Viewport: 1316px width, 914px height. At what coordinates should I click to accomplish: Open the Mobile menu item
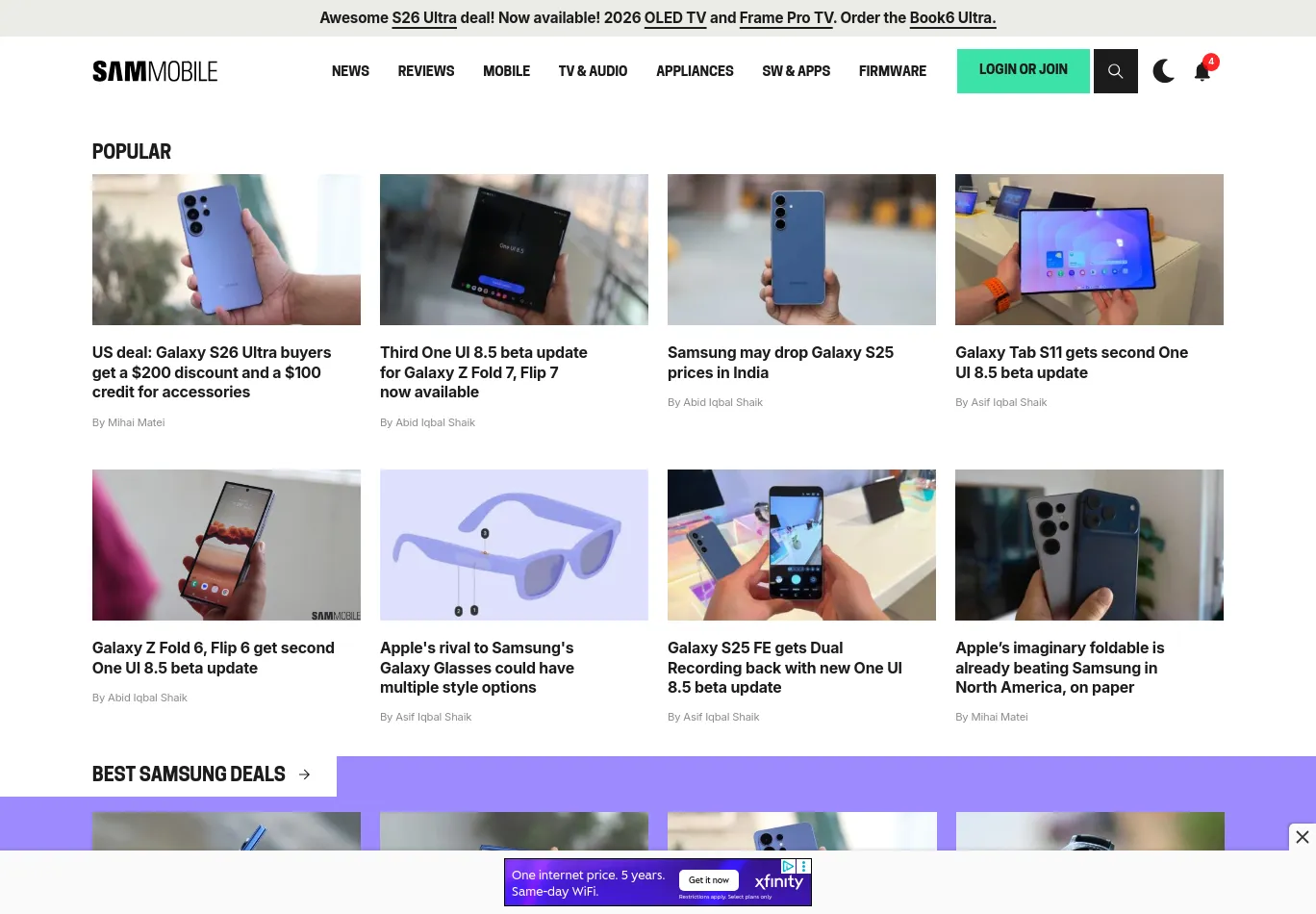coord(506,71)
